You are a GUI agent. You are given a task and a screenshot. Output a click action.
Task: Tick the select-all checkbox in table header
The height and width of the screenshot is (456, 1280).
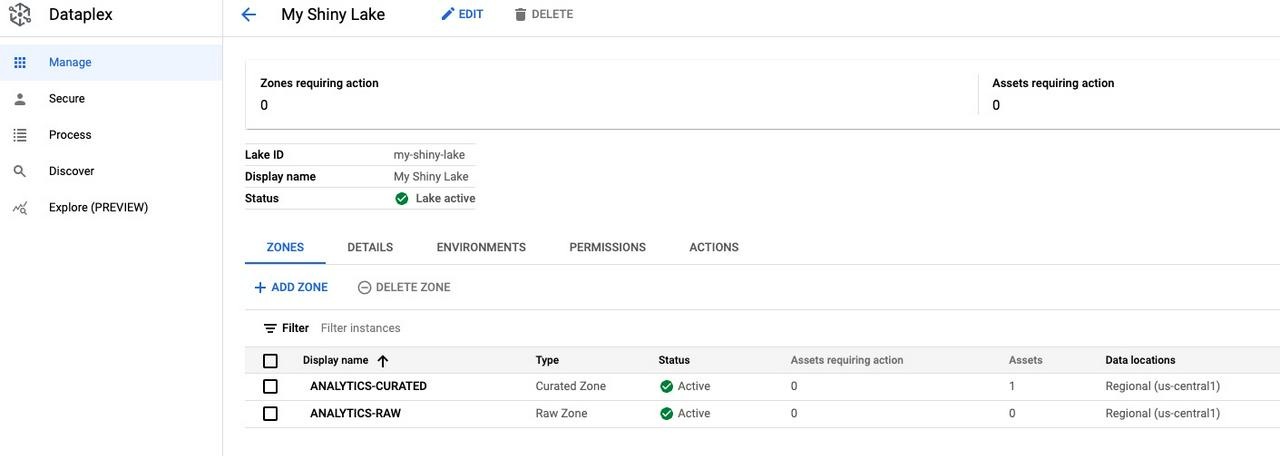270,361
